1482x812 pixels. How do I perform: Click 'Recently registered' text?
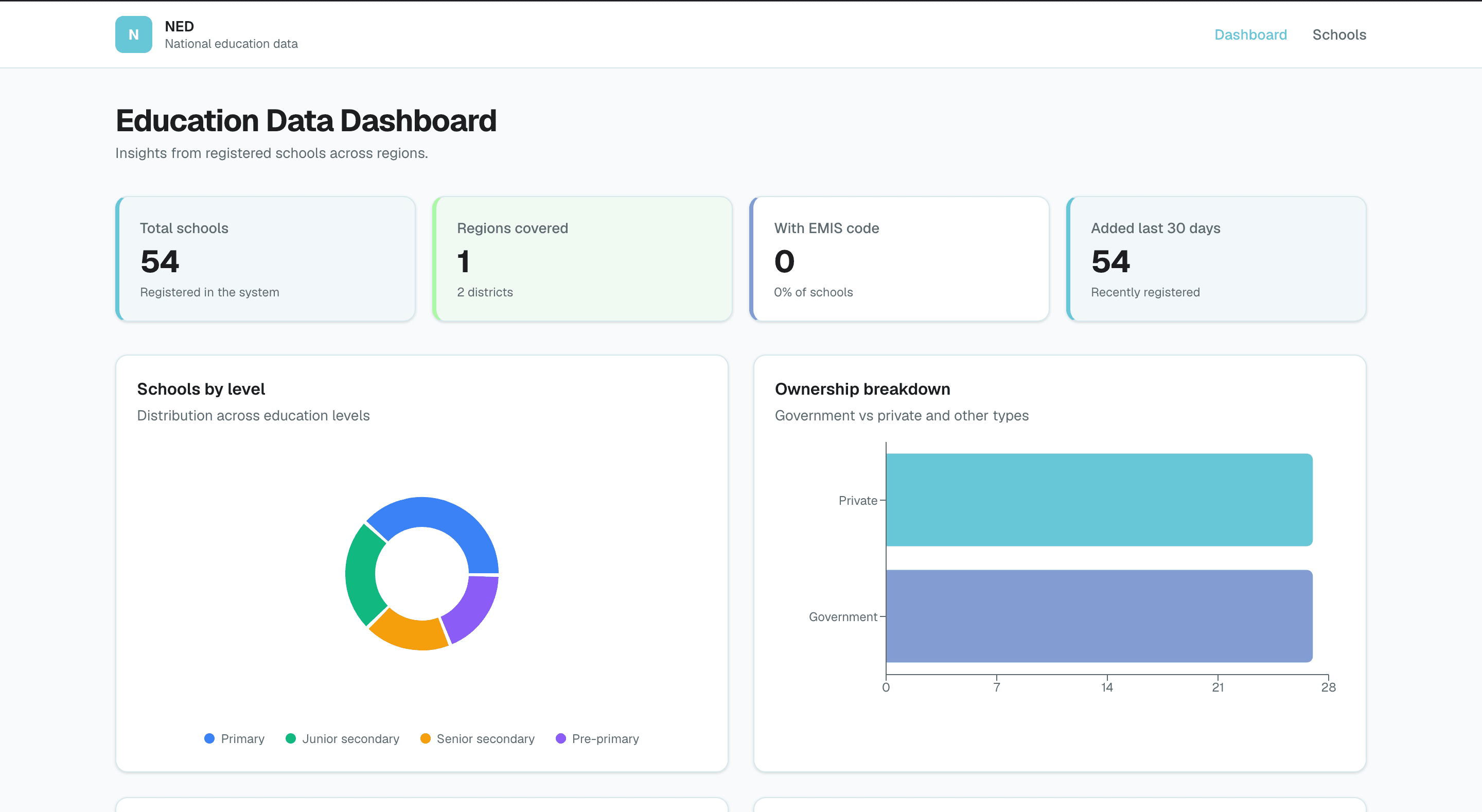point(1145,292)
